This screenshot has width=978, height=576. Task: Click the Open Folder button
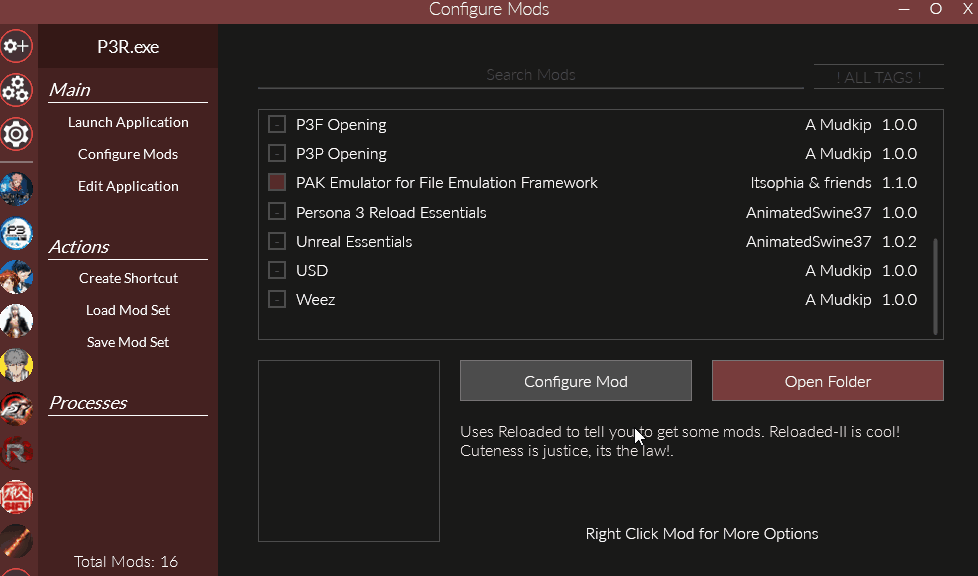(x=827, y=381)
